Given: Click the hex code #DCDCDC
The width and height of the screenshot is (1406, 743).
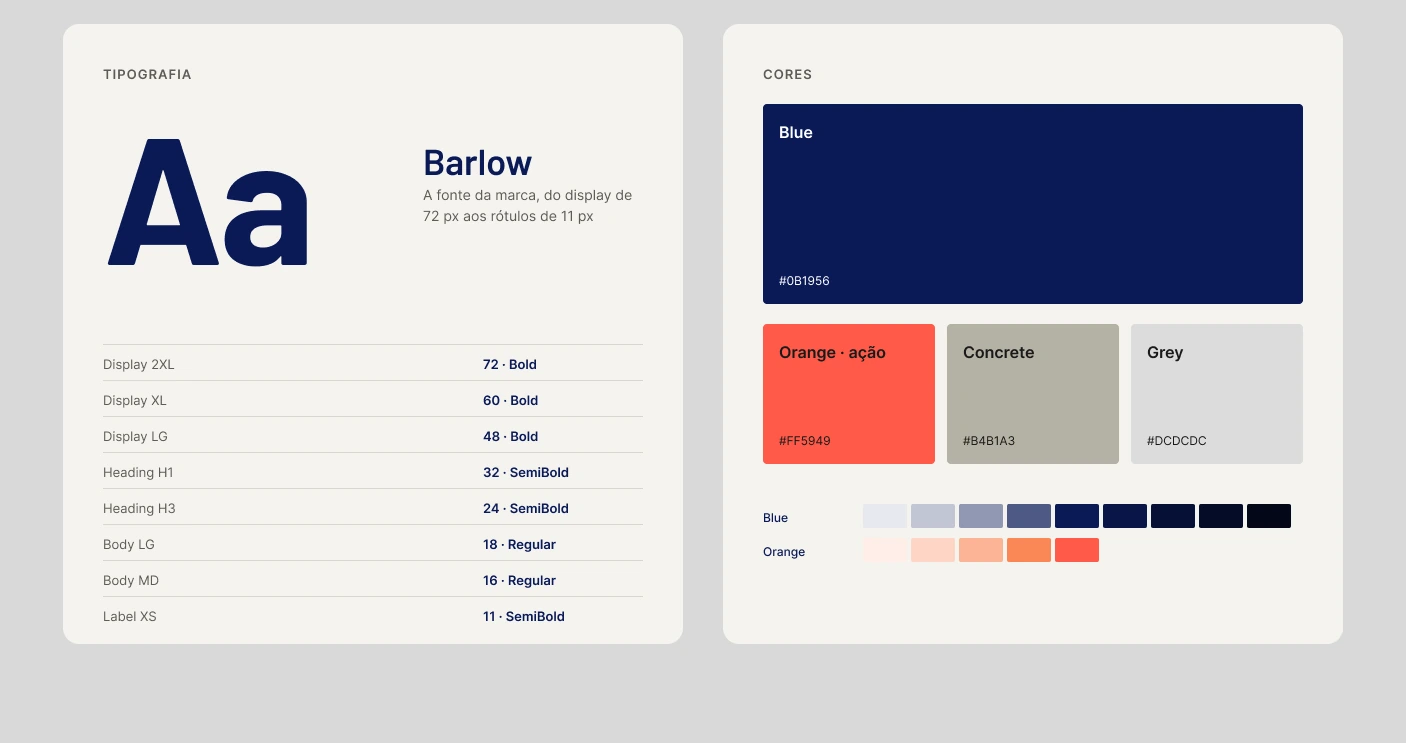Looking at the screenshot, I should click(x=1177, y=441).
